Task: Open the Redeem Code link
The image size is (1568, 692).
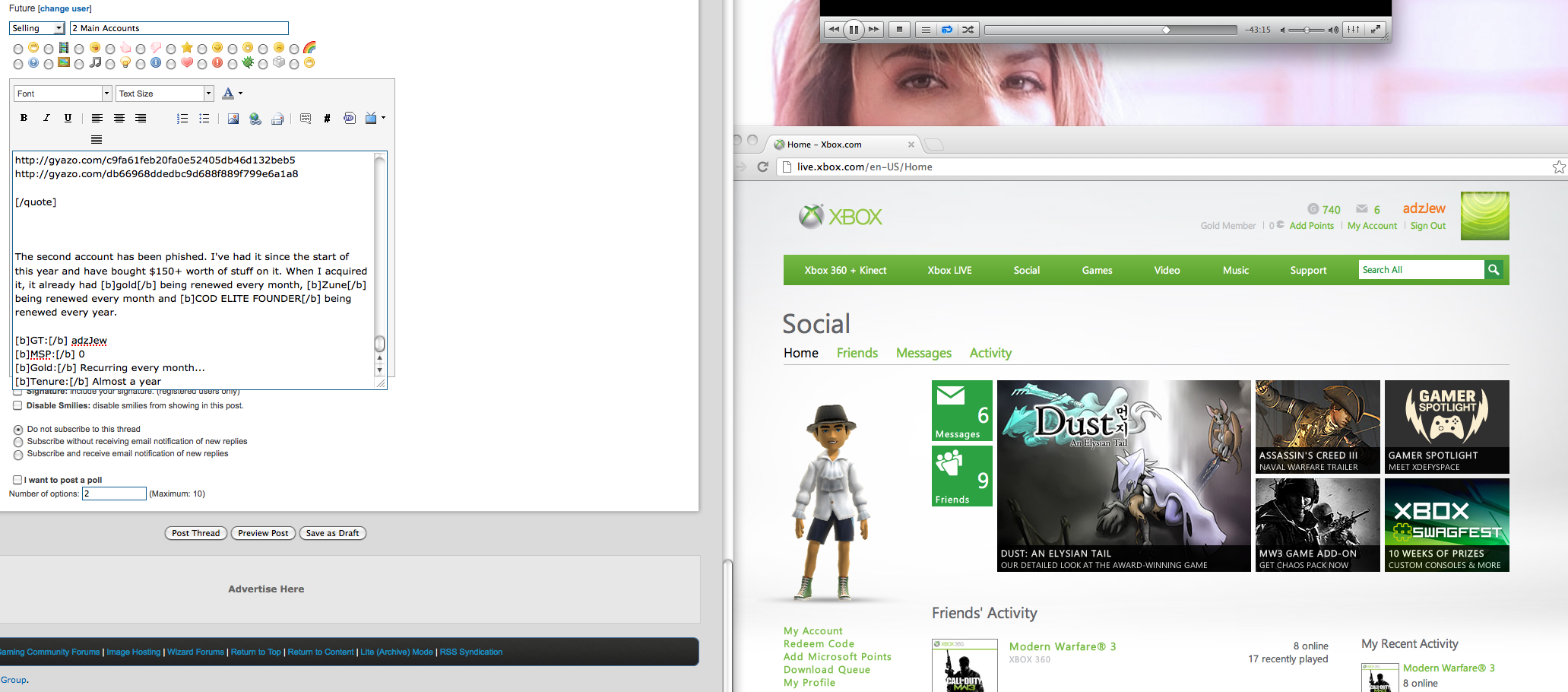Action: click(819, 644)
